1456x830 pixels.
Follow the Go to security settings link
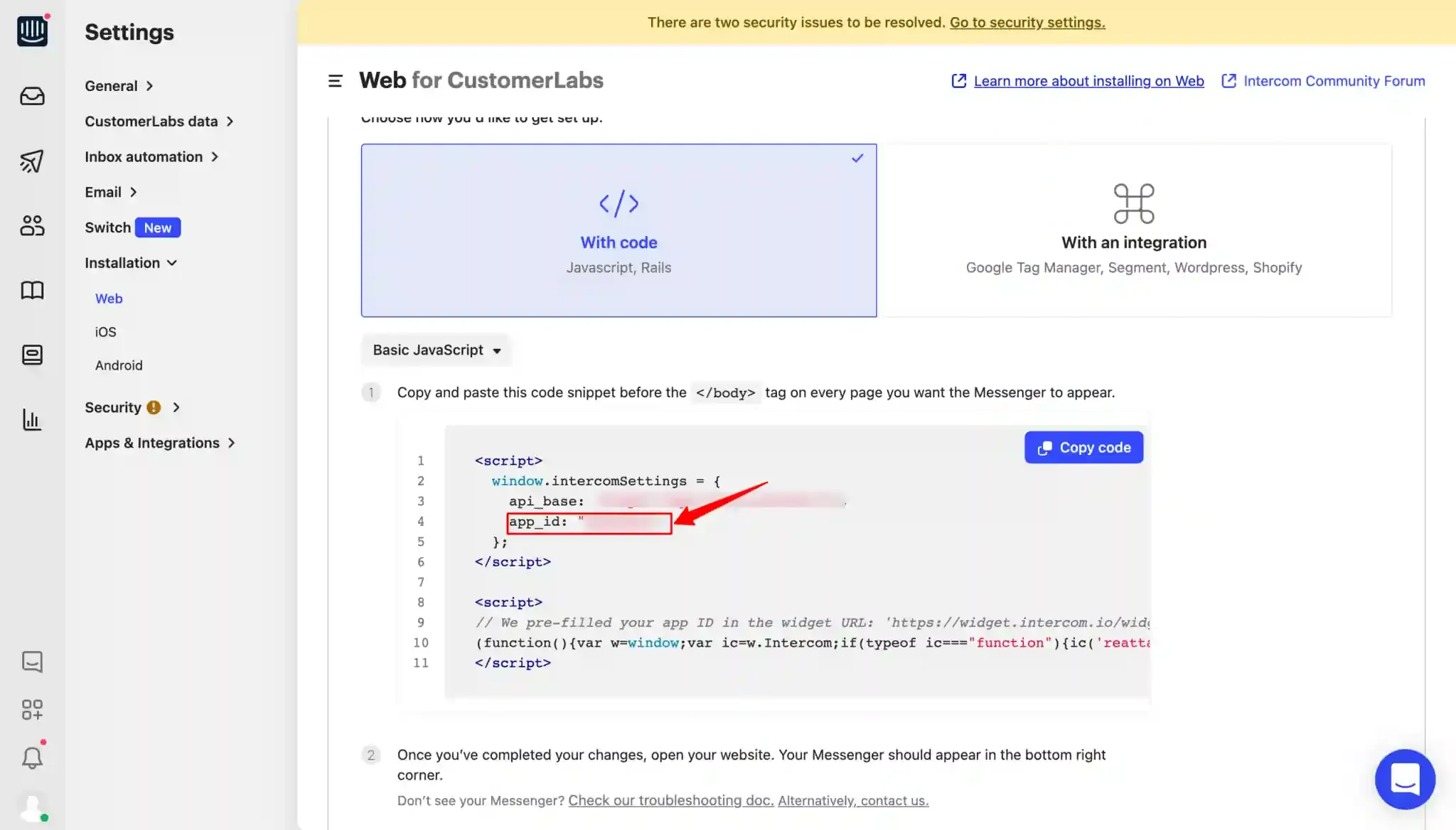[x=1027, y=22]
